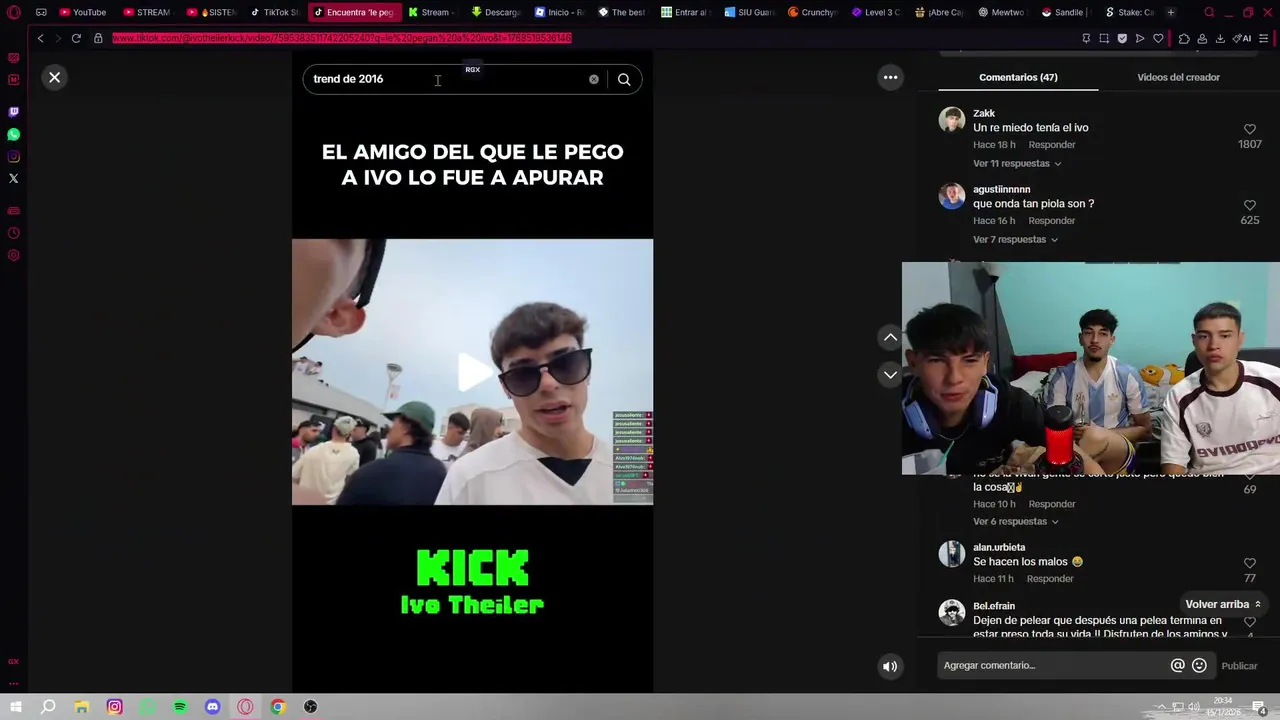Reply to agustiinnnnn's comment
This screenshot has width=1280, height=720.
click(x=1051, y=220)
